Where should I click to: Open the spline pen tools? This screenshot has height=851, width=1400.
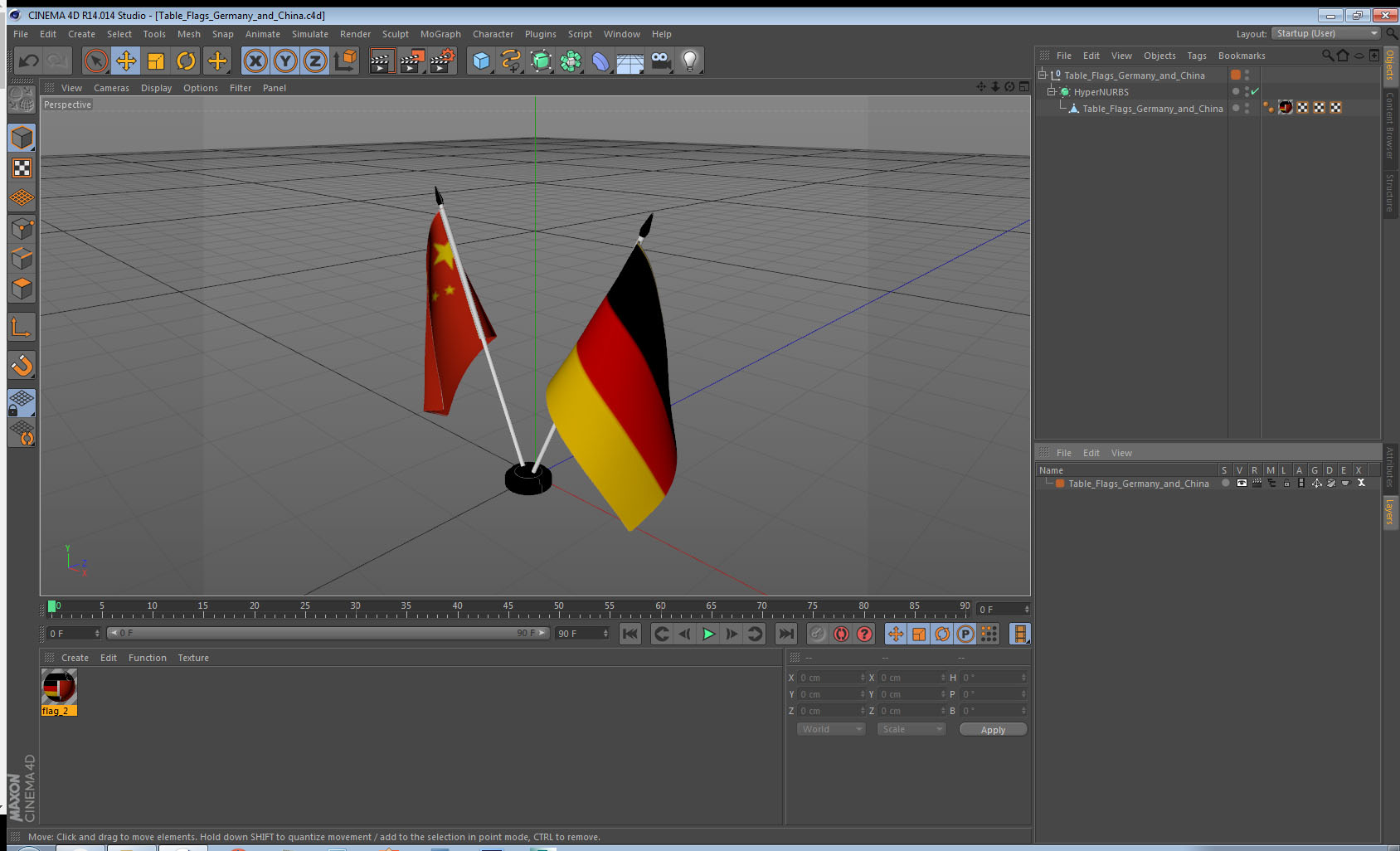[511, 61]
